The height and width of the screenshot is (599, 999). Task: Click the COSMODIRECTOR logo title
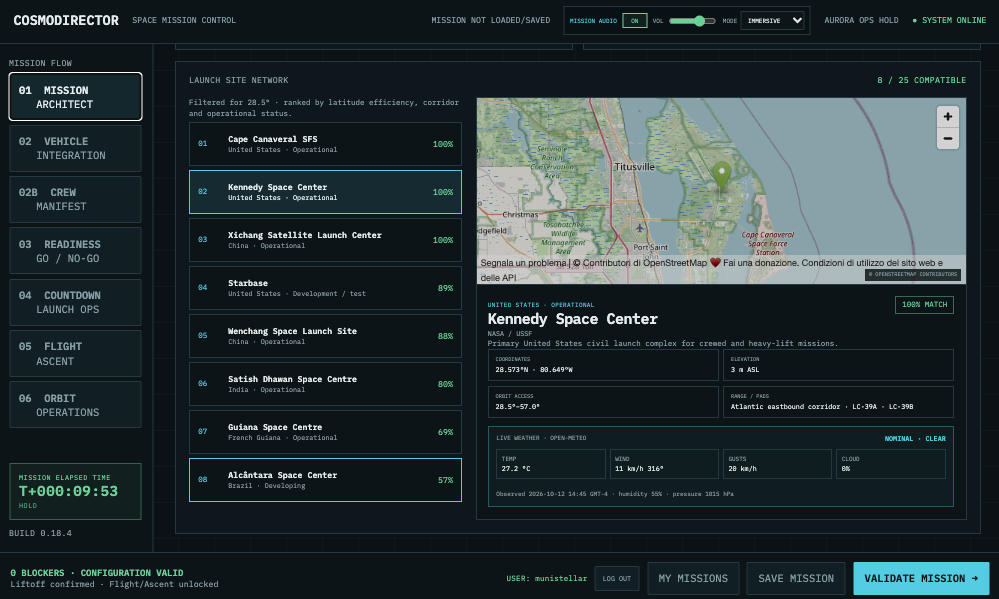[x=66, y=20]
